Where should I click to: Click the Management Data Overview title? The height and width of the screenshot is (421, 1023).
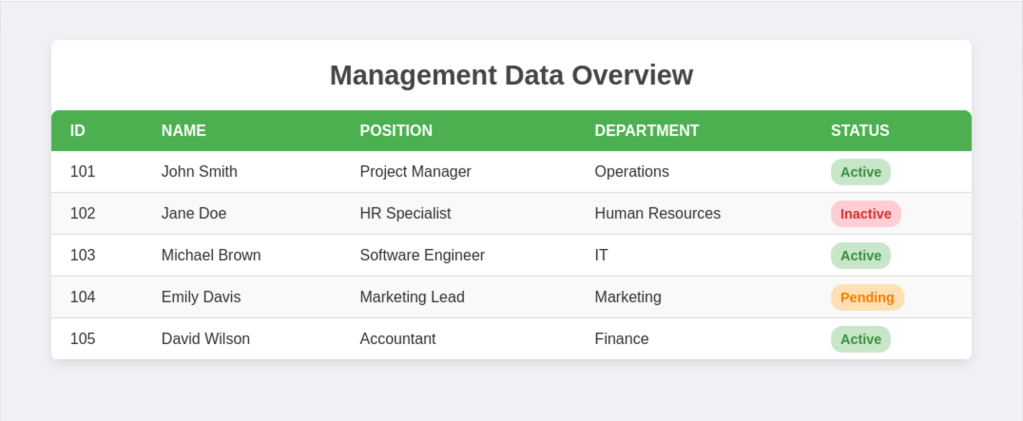tap(511, 76)
